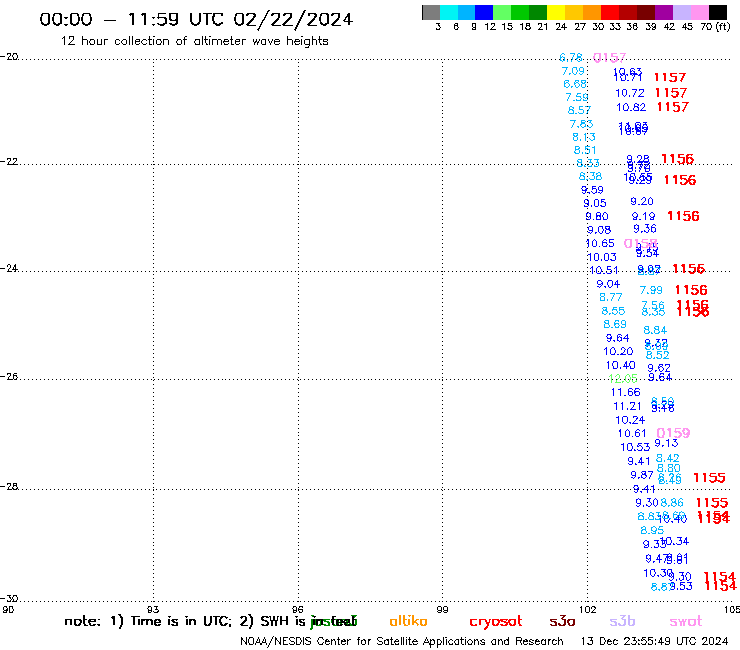The height and width of the screenshot is (650, 740).
Task: Click the black swatch at the legend's end
Action: pos(717,12)
